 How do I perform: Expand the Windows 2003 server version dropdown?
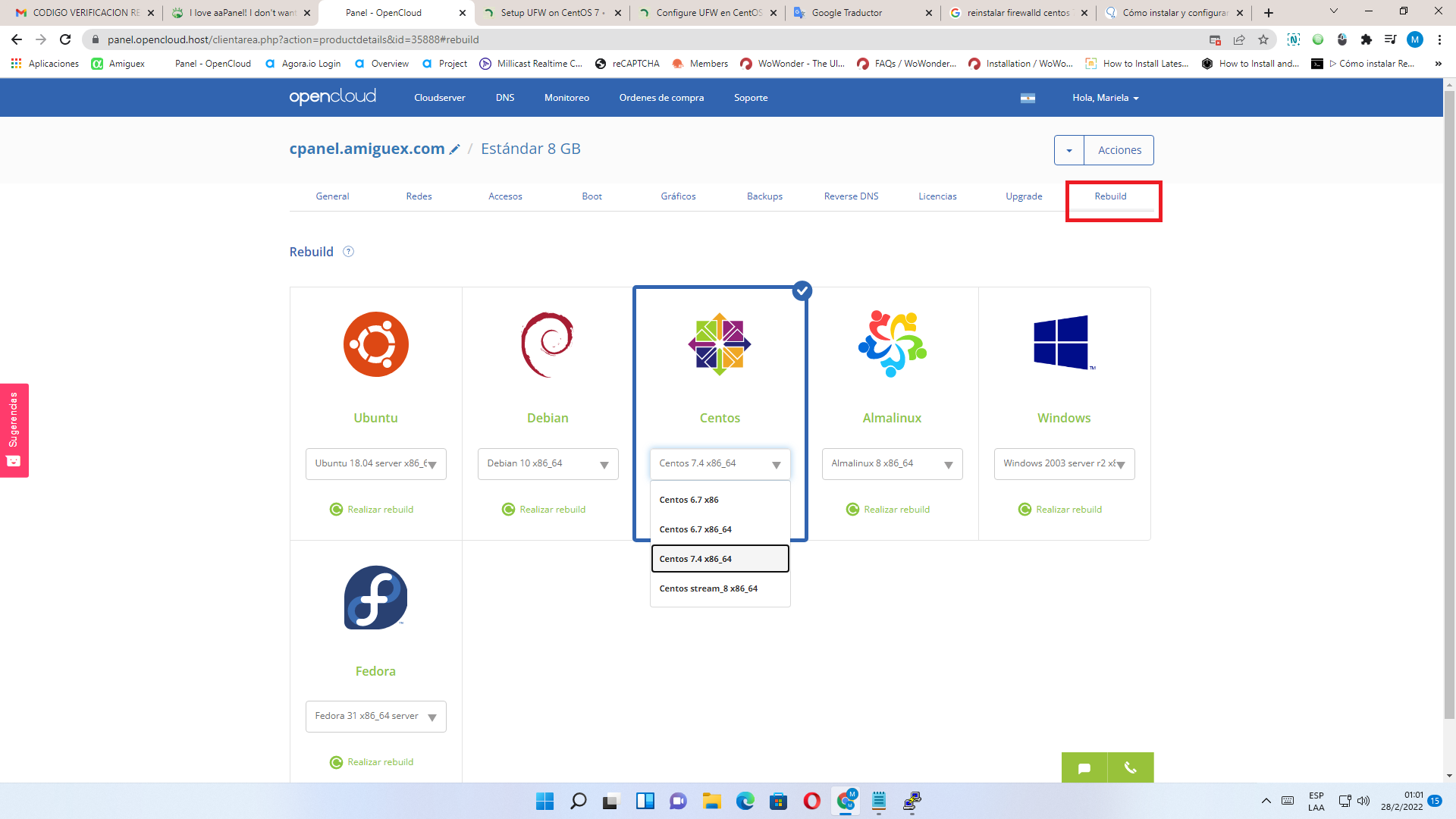coord(1063,463)
